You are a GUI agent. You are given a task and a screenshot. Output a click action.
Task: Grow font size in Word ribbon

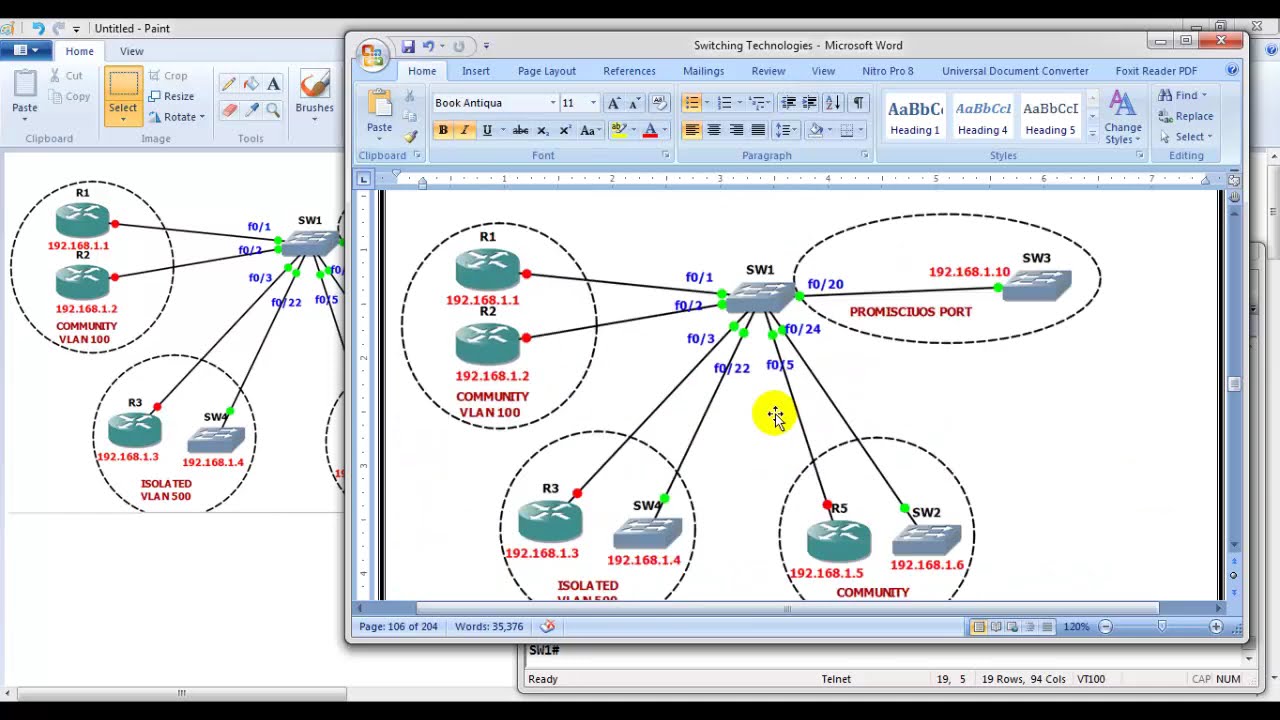pos(614,103)
